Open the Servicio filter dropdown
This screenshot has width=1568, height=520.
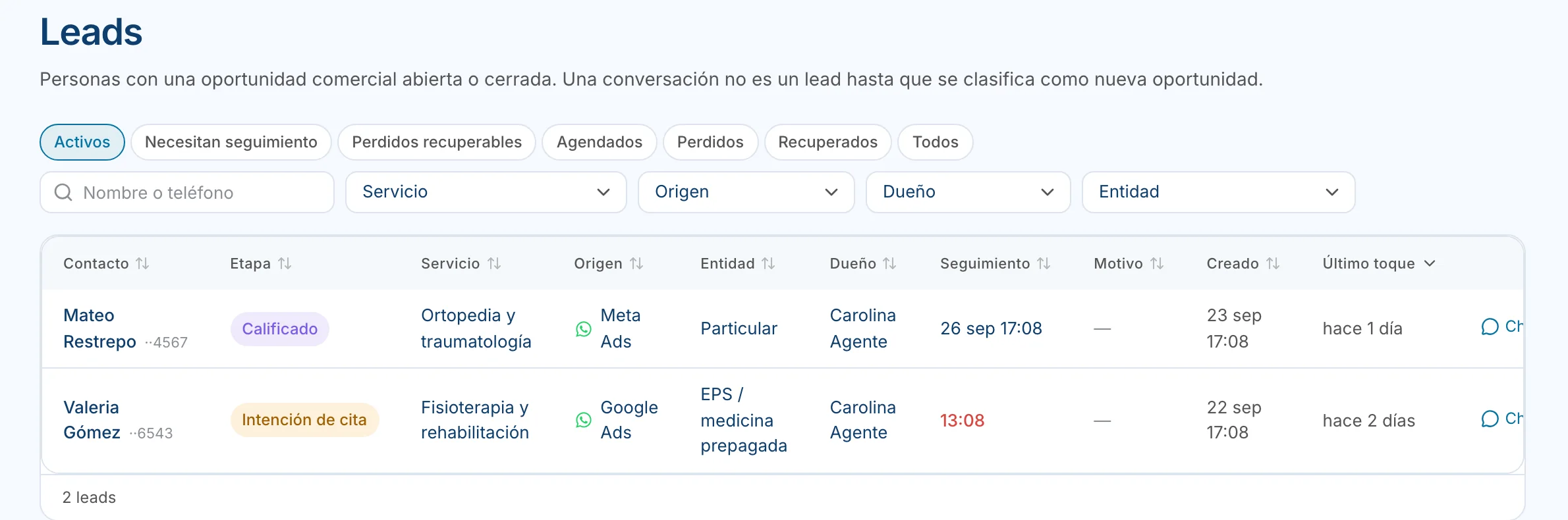coord(486,192)
